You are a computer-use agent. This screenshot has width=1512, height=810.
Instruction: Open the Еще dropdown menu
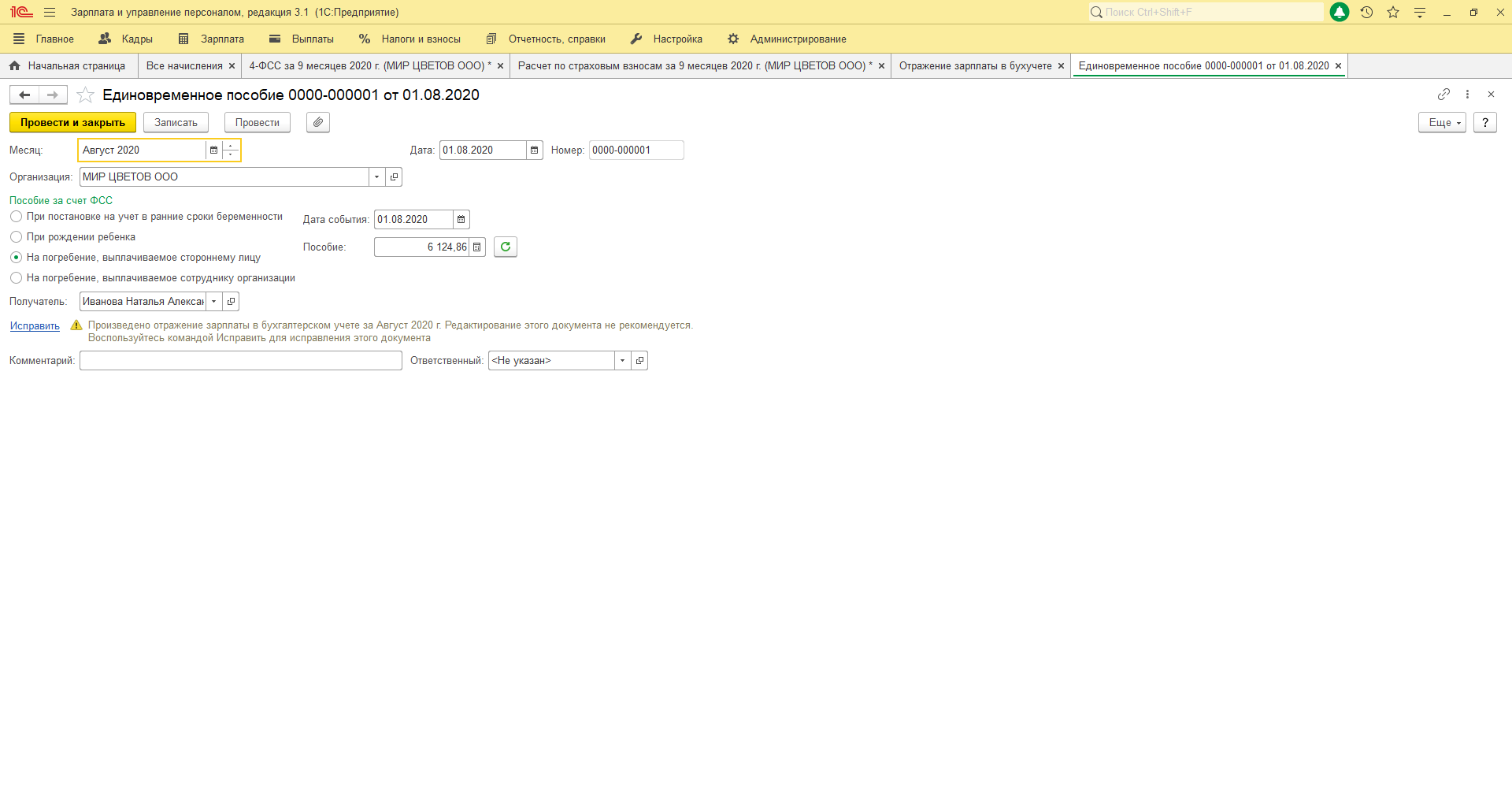(x=1442, y=123)
